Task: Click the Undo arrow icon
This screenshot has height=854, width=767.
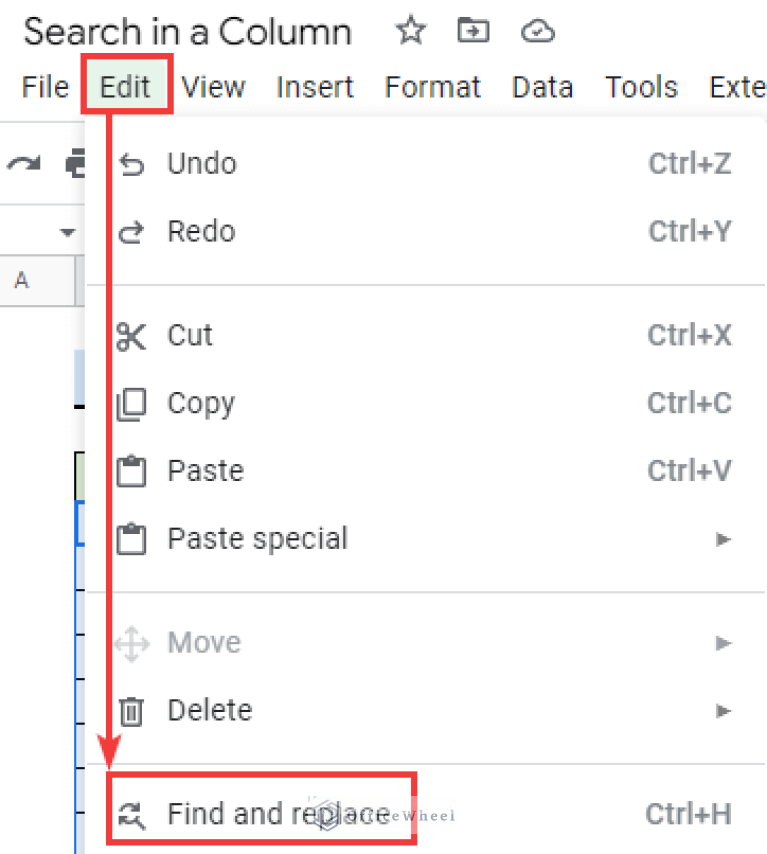Action: [x=131, y=163]
